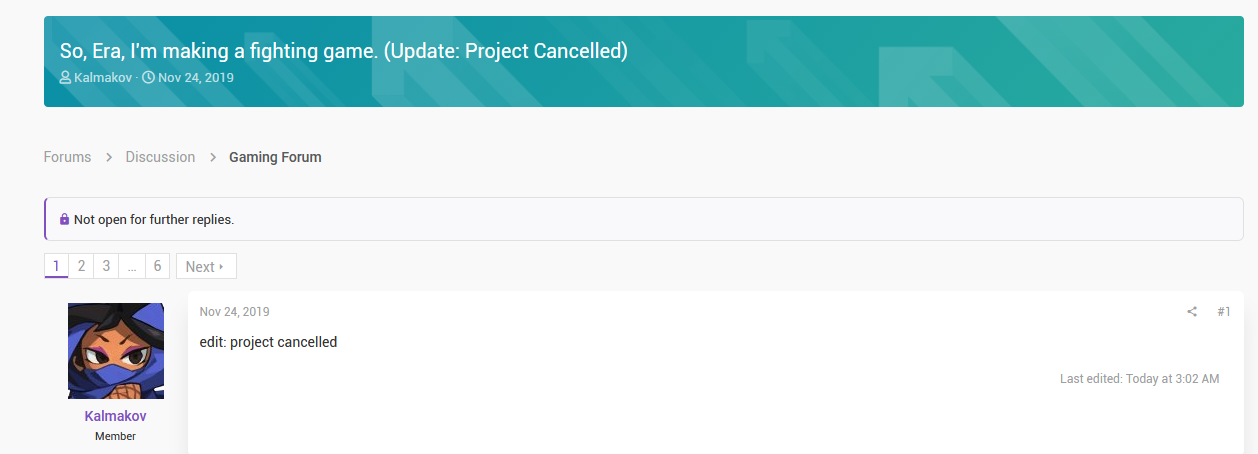Viewport: 1258px width, 454px height.
Task: Open the Forums breadcrumb link
Action: pos(67,157)
